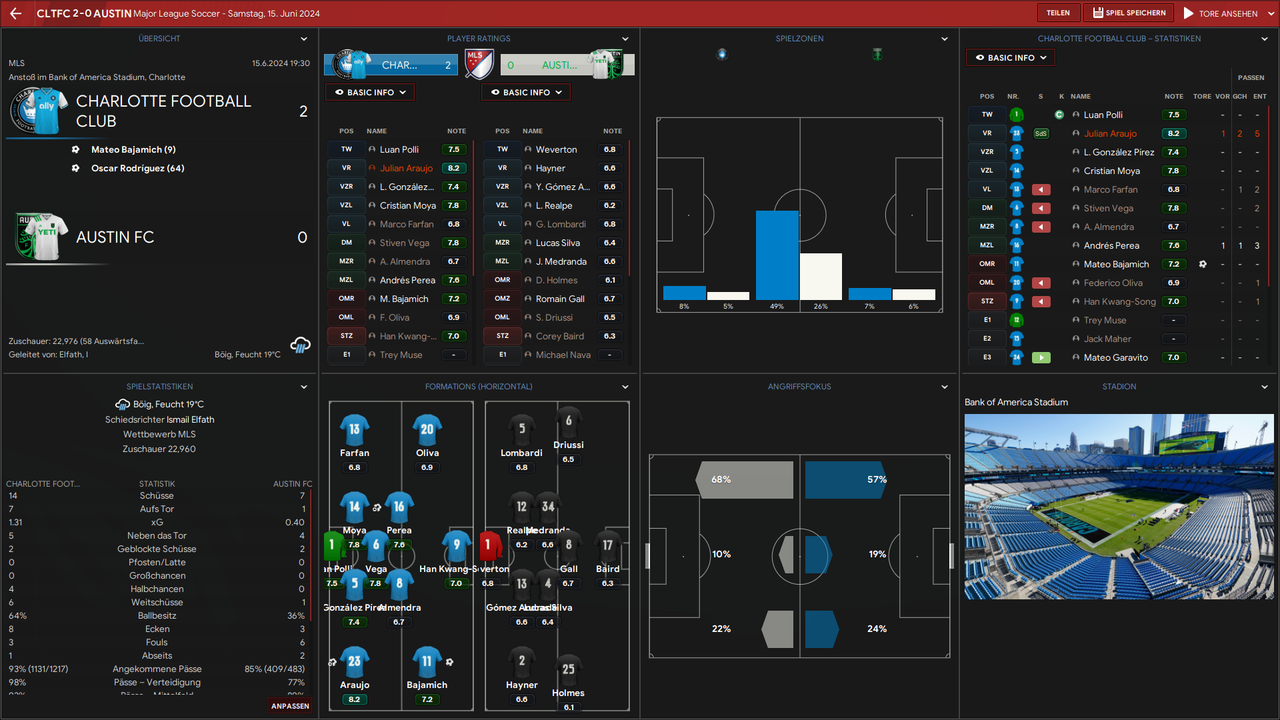Click the goal ball icon beside Mateo Bajamich (9)
The width and height of the screenshot is (1280, 720).
(76, 150)
